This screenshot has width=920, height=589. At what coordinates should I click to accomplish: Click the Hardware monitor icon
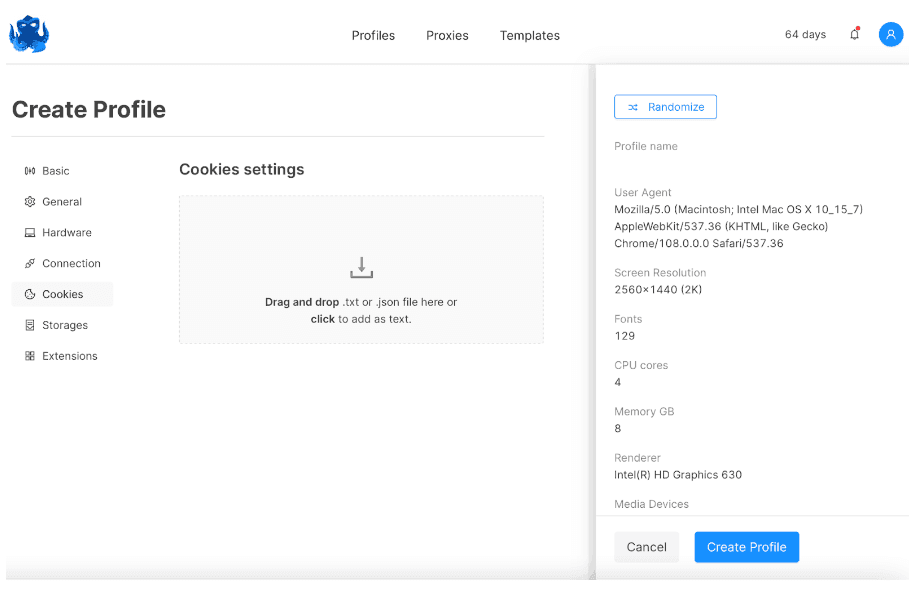tap(30, 233)
